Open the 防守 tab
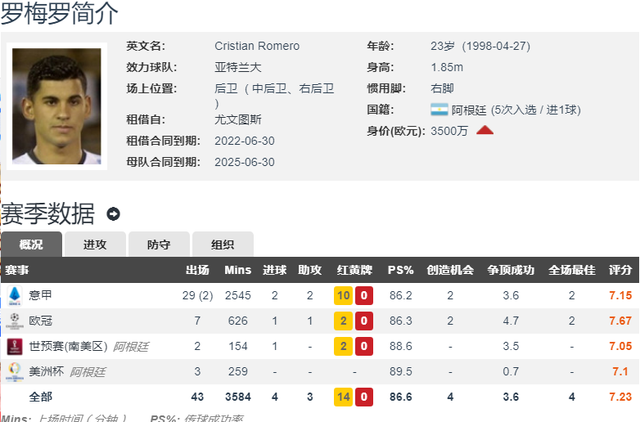Image resolution: width=640 pixels, height=422 pixels. tap(158, 244)
